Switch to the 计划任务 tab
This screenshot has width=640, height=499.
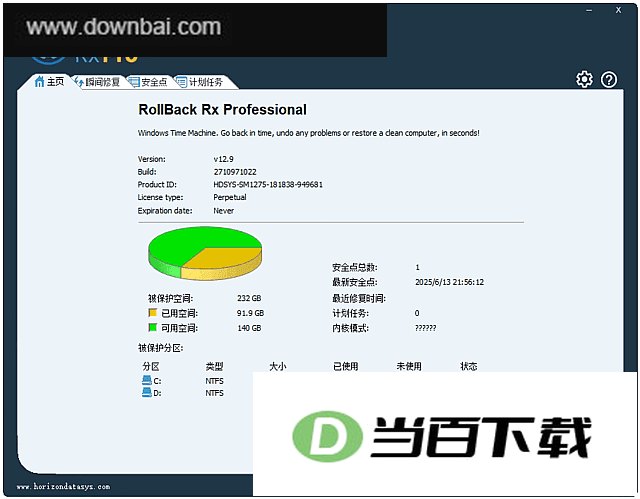tap(200, 82)
